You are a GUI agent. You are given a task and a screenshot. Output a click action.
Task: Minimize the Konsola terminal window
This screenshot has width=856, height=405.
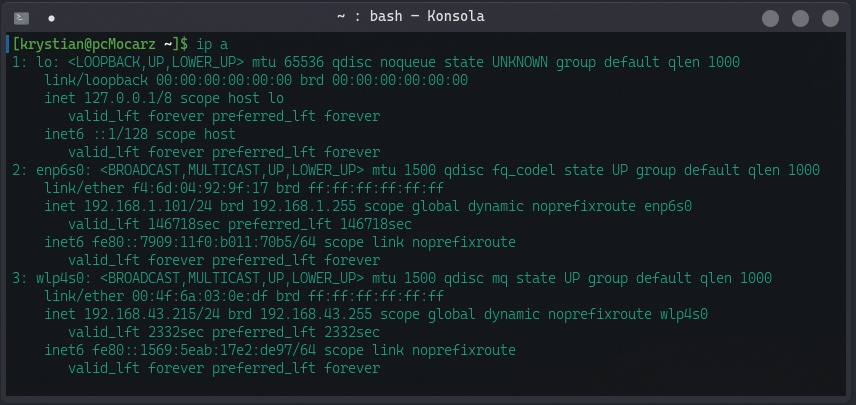[770, 18]
